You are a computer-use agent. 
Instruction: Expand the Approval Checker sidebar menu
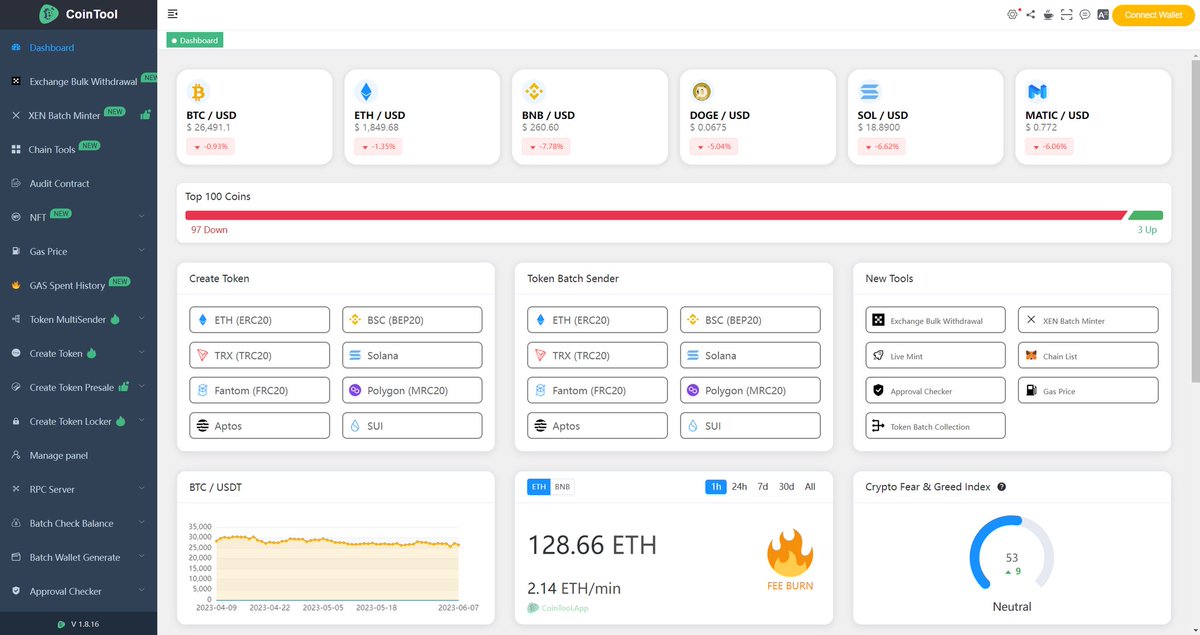(78, 592)
